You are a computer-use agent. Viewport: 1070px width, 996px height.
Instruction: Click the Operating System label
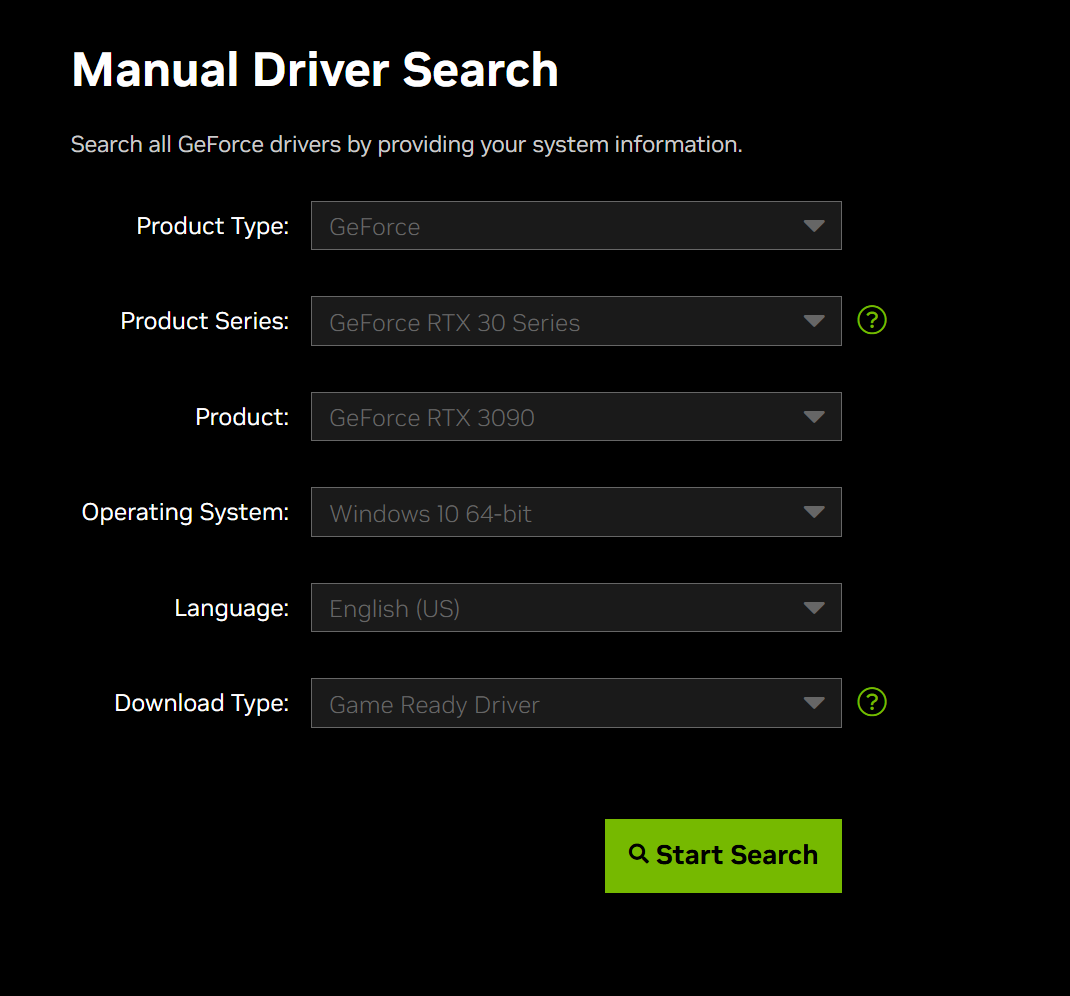point(185,512)
